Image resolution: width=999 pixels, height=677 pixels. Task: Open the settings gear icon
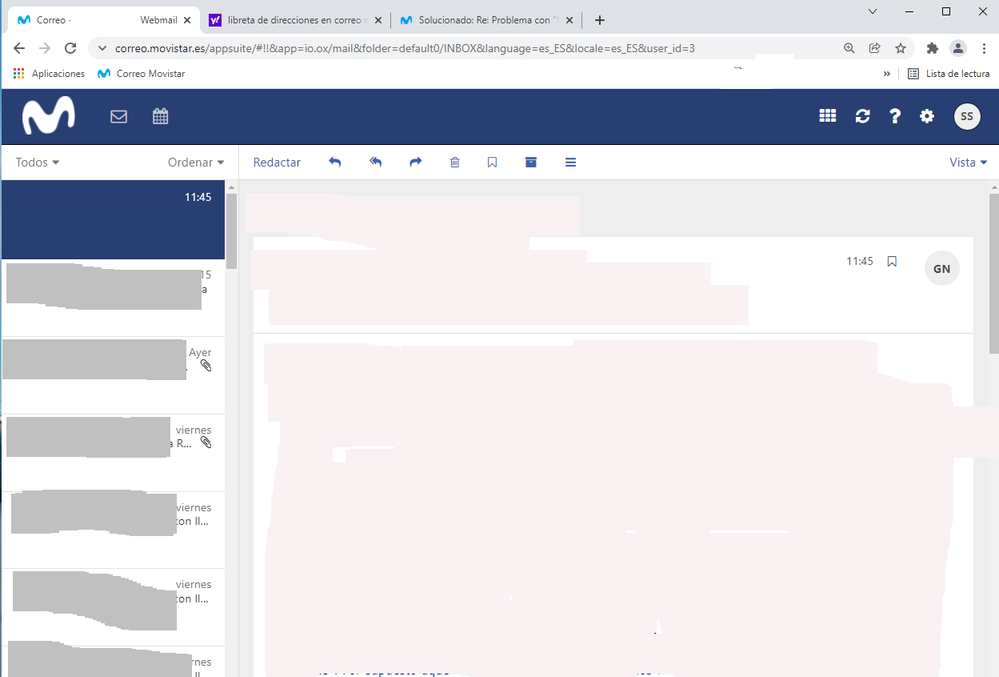pyautogui.click(x=927, y=116)
